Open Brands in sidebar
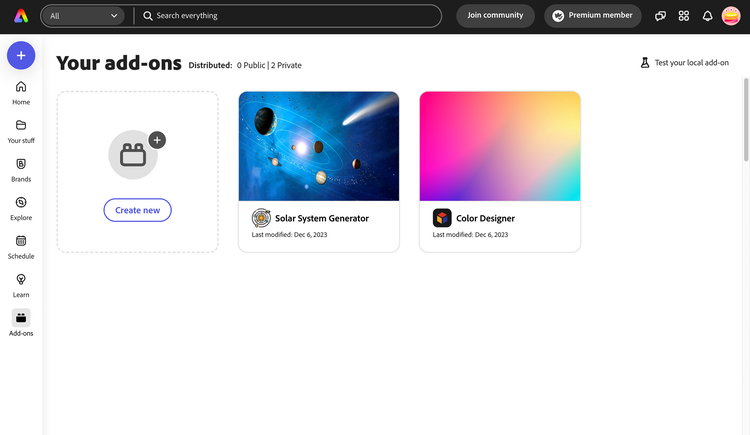Screen dimensions: 750x435 click(21, 170)
